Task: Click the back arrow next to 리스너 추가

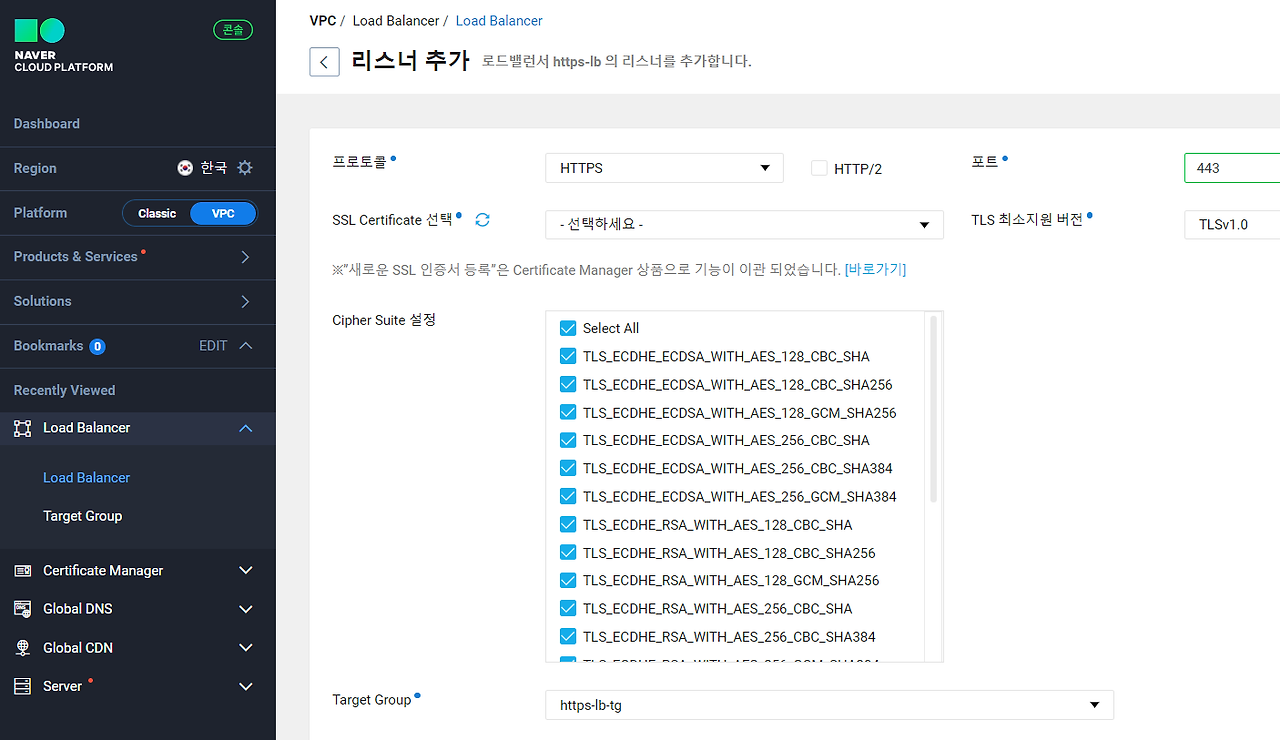Action: (324, 61)
